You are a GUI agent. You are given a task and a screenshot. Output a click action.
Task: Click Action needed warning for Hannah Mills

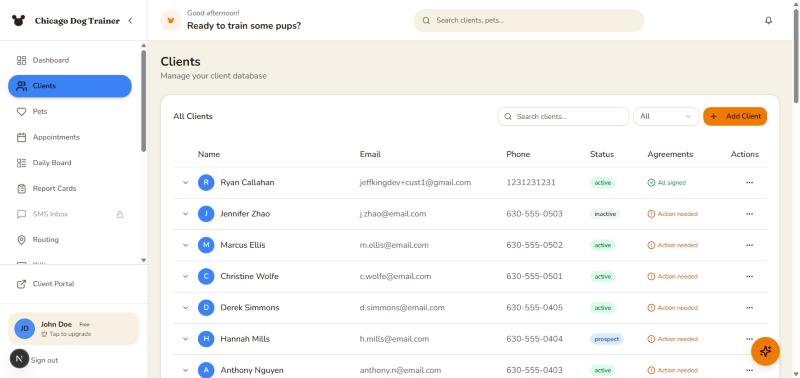point(672,339)
